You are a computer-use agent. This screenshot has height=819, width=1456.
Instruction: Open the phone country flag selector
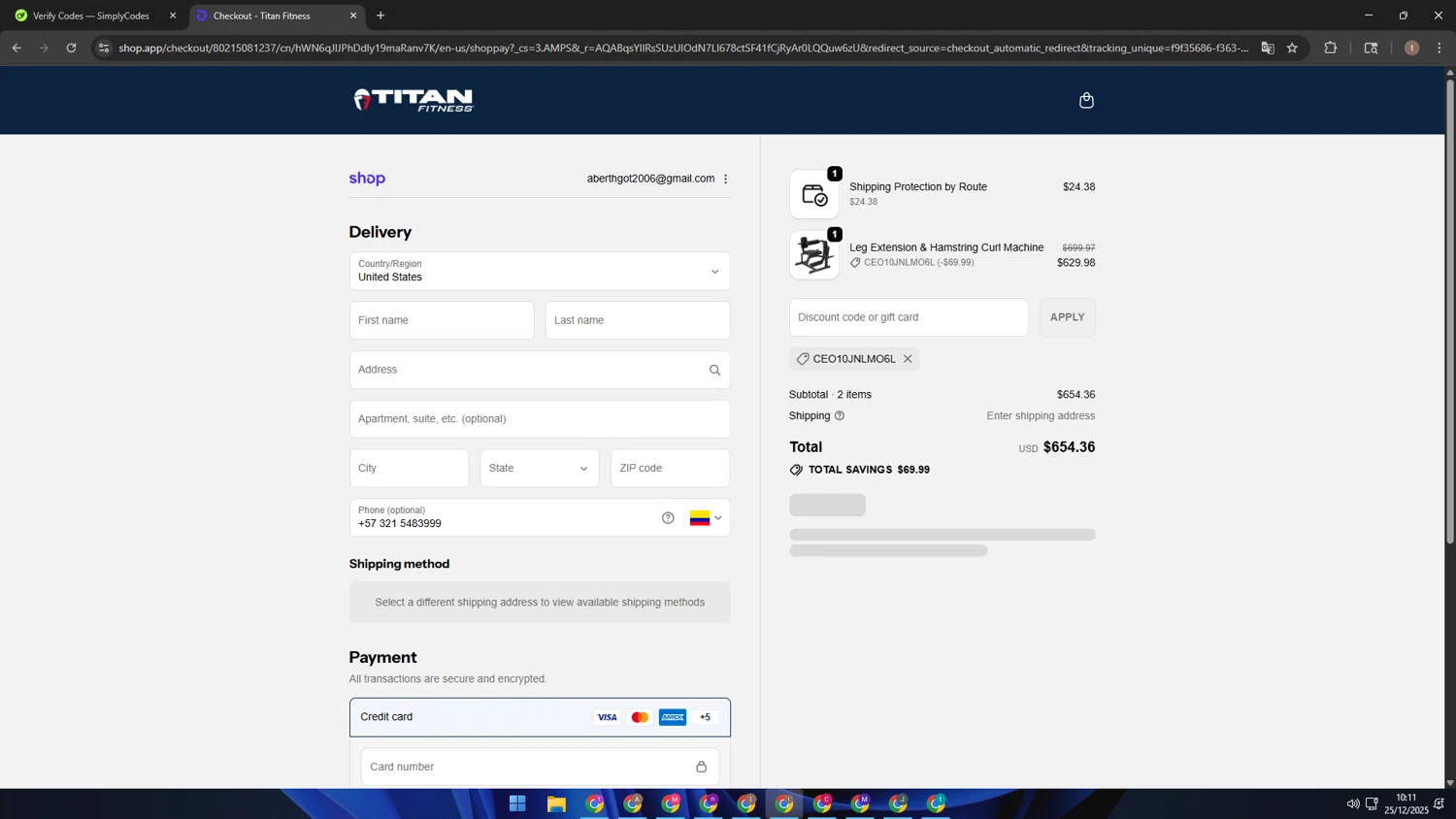pyautogui.click(x=706, y=518)
